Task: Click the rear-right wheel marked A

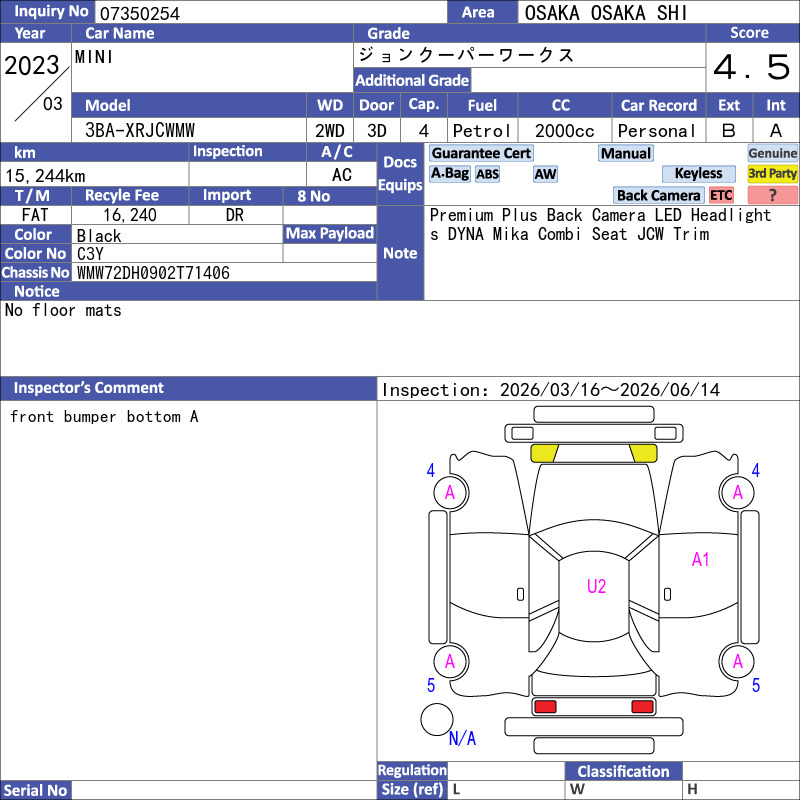Action: (x=737, y=661)
